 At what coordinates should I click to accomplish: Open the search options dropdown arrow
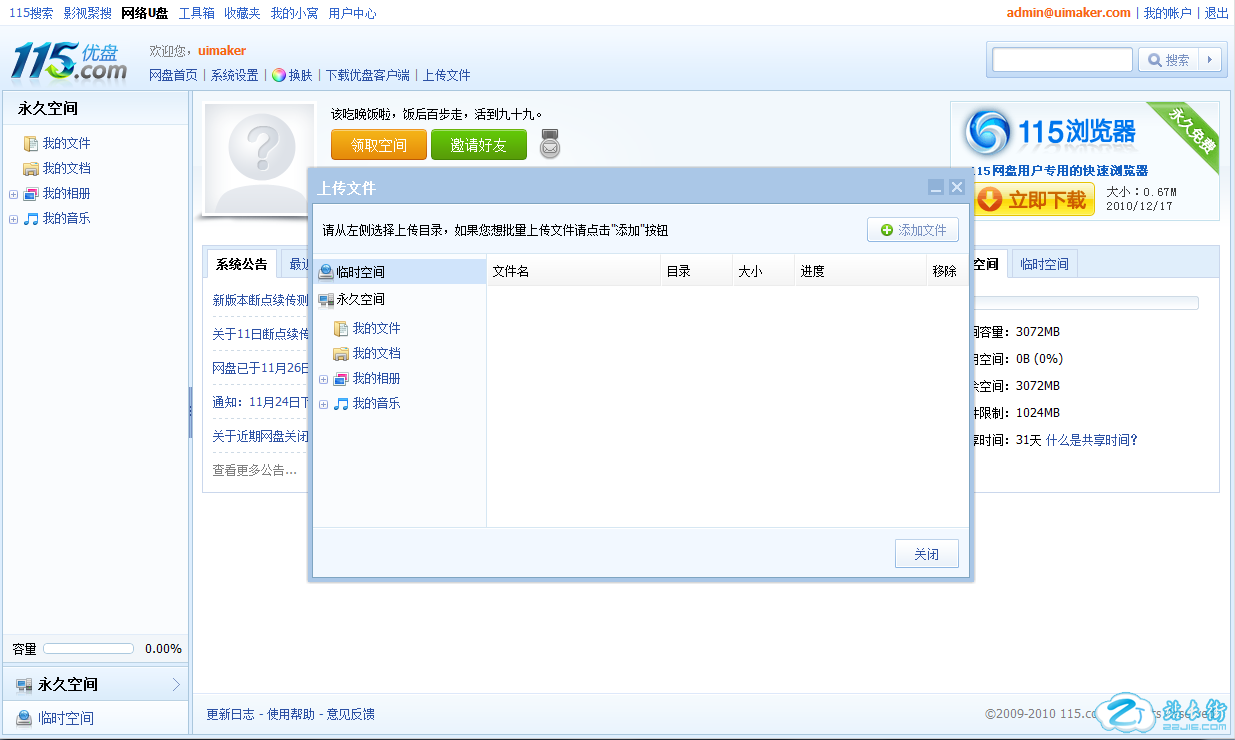coord(1210,60)
